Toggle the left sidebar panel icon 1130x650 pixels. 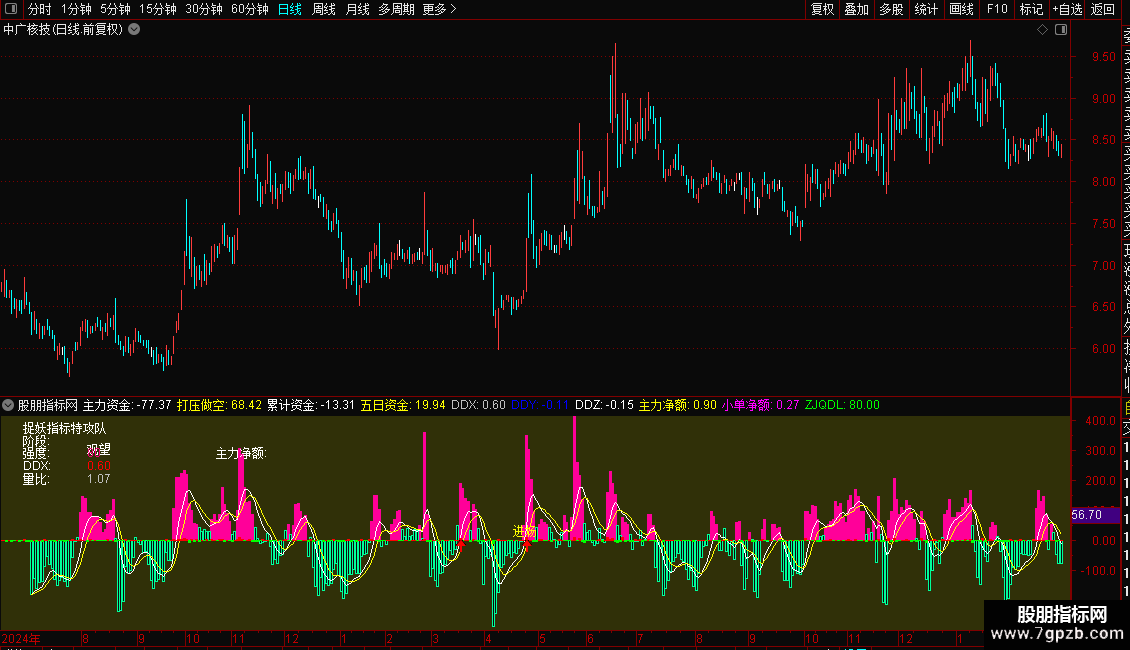(x=10, y=10)
